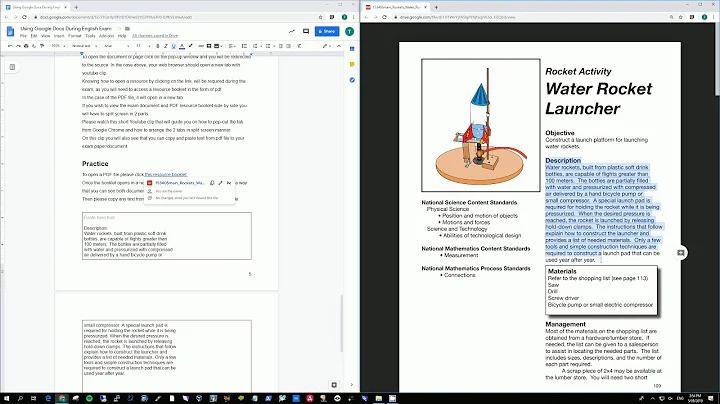Click Edit link pencil in link popup
Viewport: 720px width, 404px height.
pos(220,183)
